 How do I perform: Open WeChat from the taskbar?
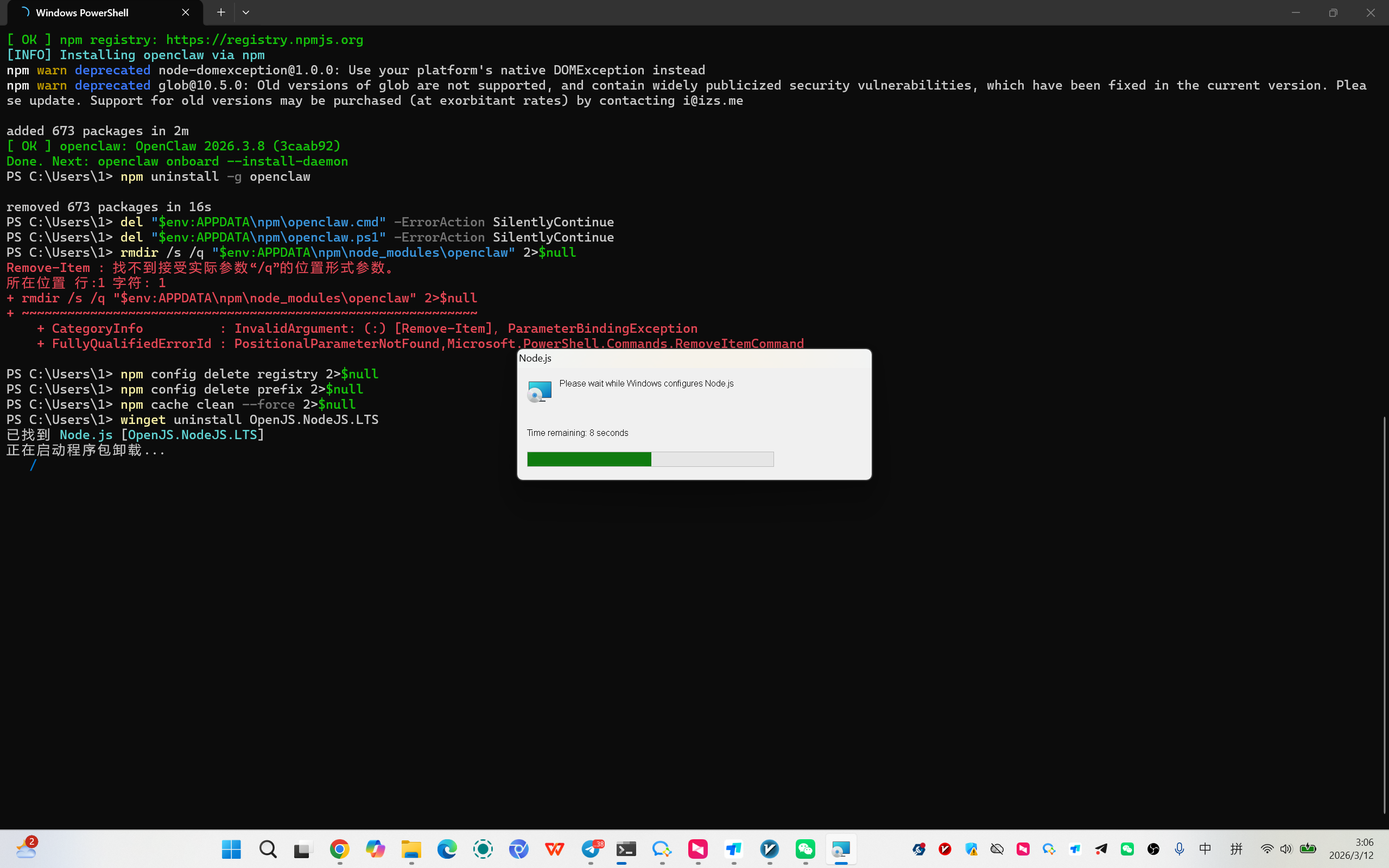pyautogui.click(x=806, y=850)
